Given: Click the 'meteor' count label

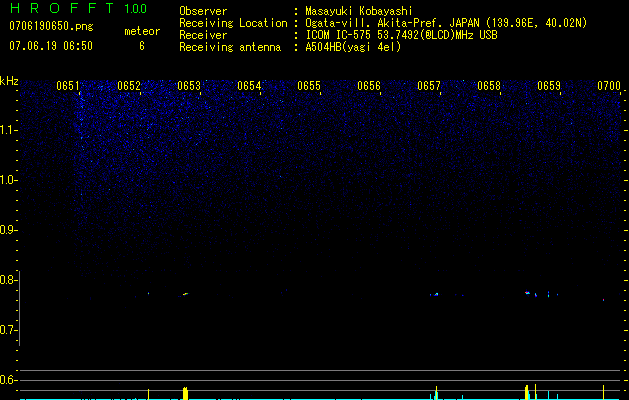Looking at the screenshot, I should click(x=142, y=31).
